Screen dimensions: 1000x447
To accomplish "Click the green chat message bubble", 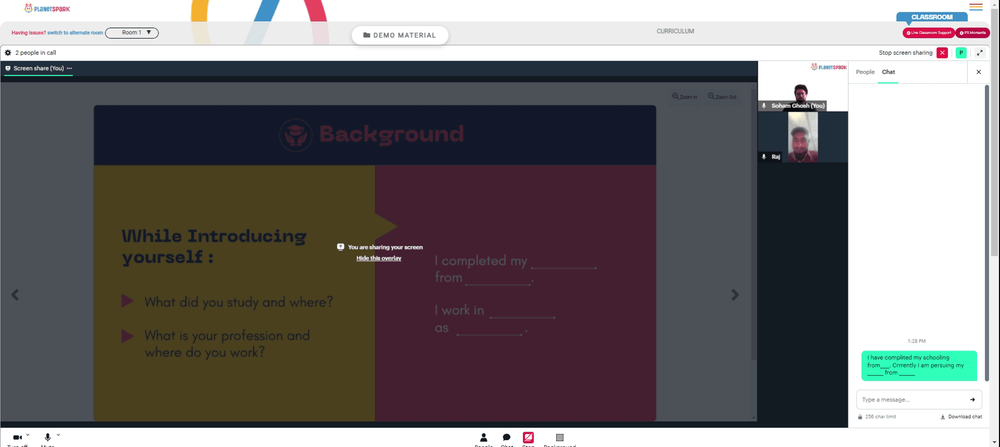I will tap(918, 365).
